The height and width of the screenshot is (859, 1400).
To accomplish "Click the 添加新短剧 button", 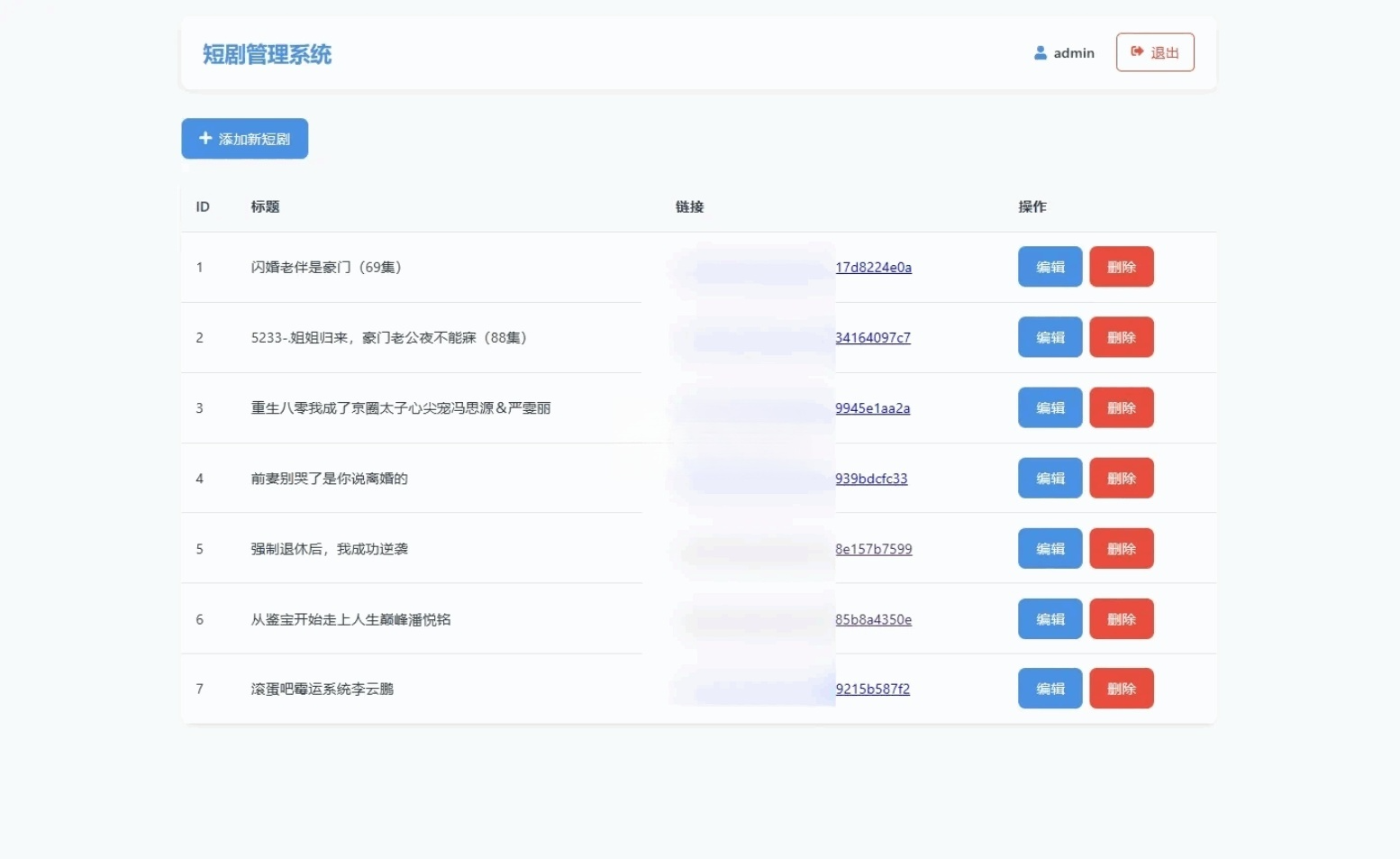I will coord(244,138).
